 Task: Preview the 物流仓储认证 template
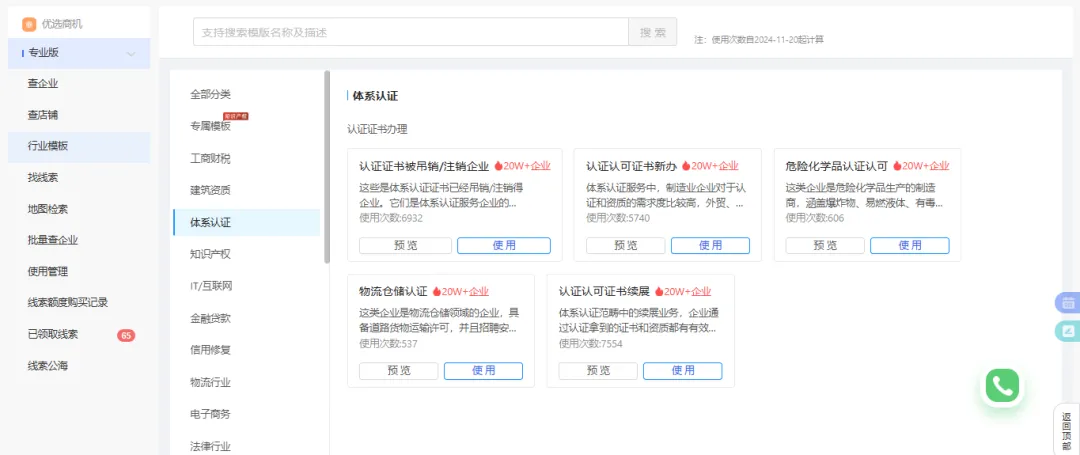click(x=399, y=371)
